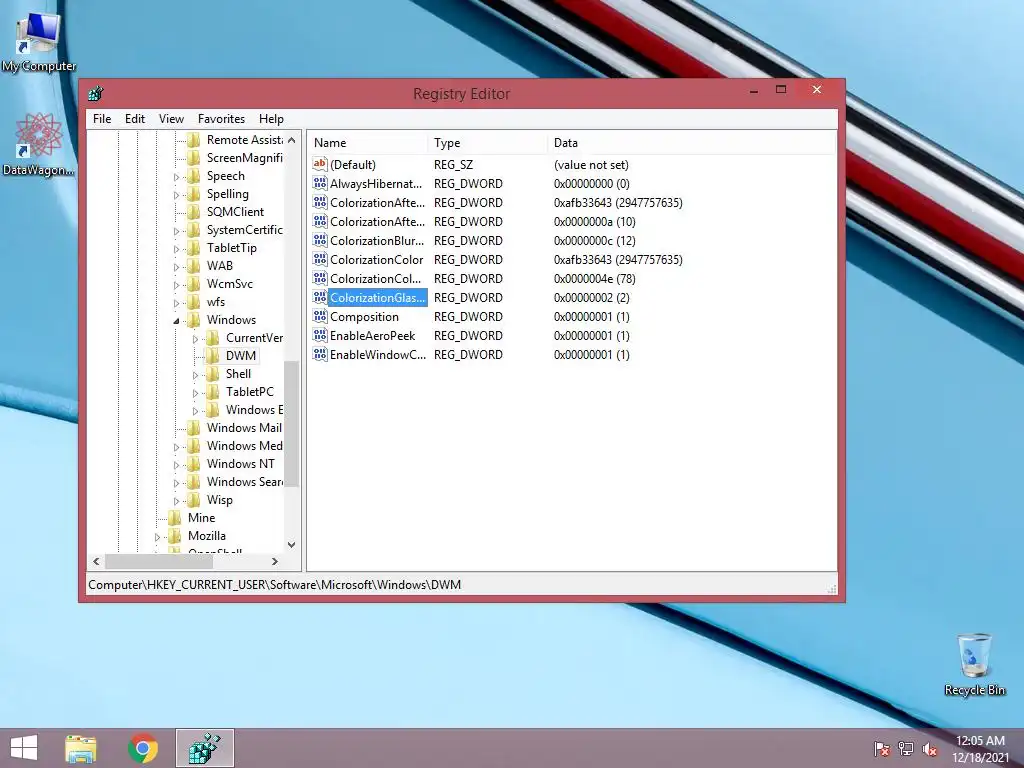Click the Mozilla folder icon
Screen dimensions: 1024x768
175,536
